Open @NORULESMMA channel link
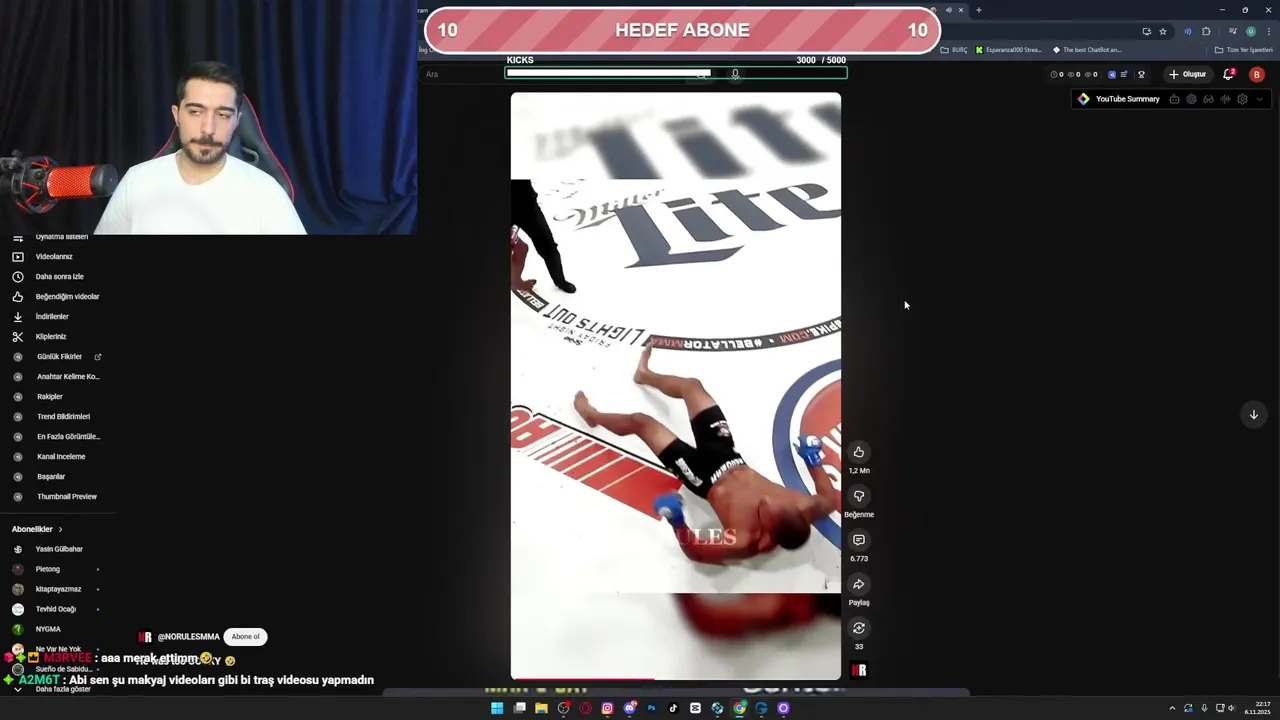 click(188, 637)
